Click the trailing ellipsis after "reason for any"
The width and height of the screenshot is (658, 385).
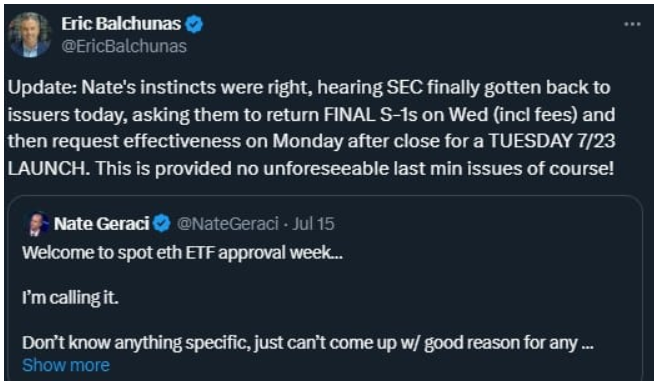(588, 344)
